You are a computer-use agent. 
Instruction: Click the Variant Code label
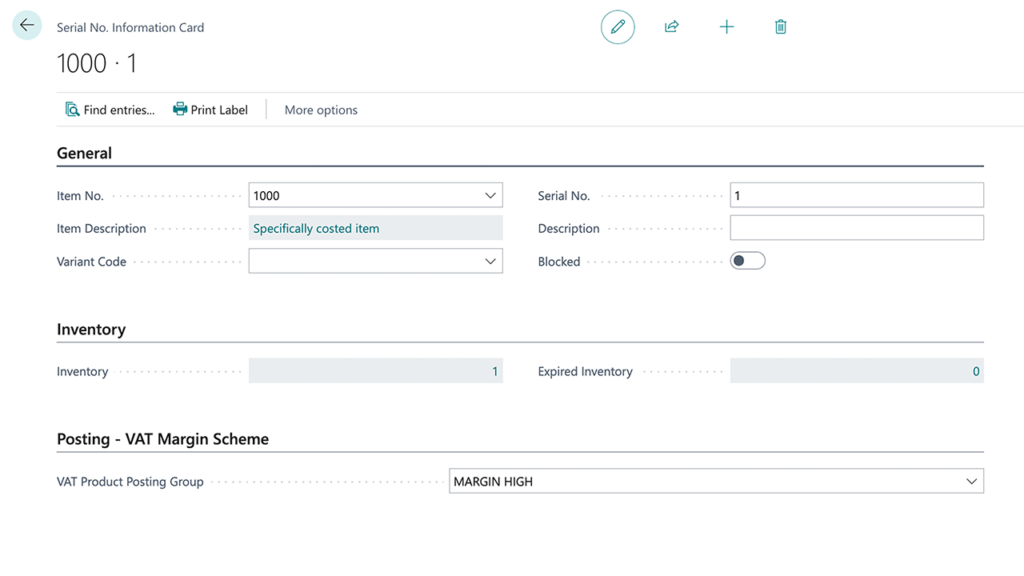91,261
